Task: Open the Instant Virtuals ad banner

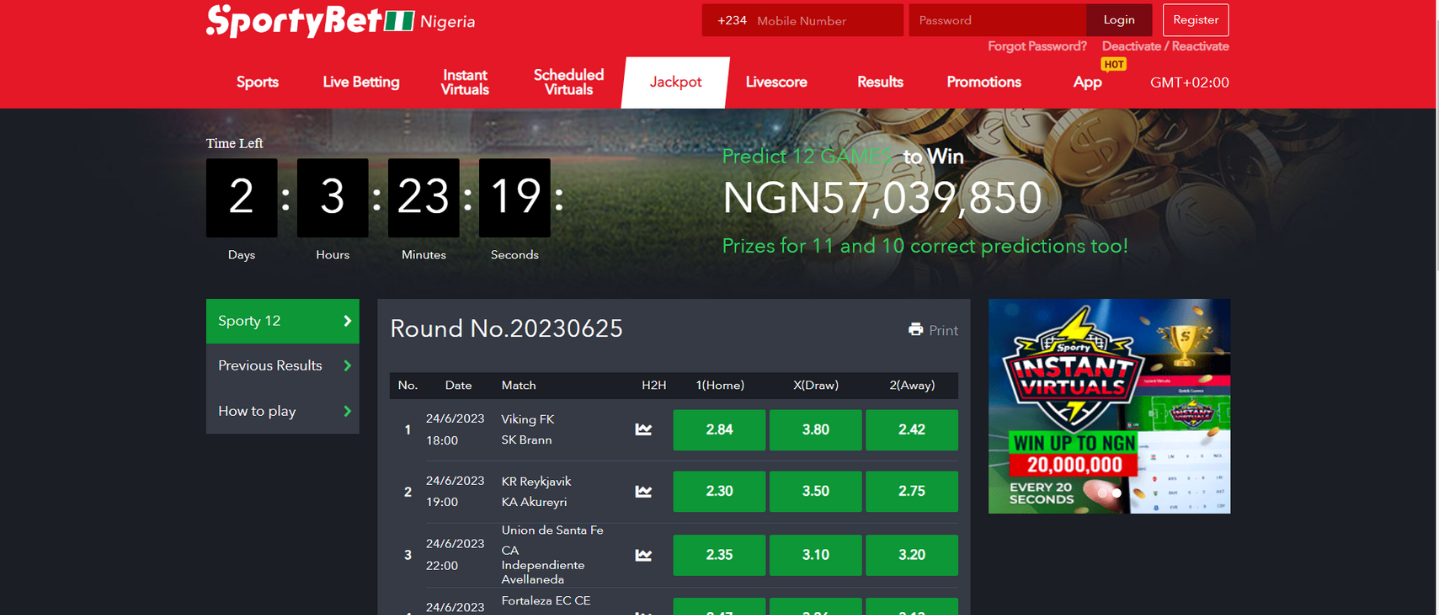Action: pyautogui.click(x=1109, y=406)
